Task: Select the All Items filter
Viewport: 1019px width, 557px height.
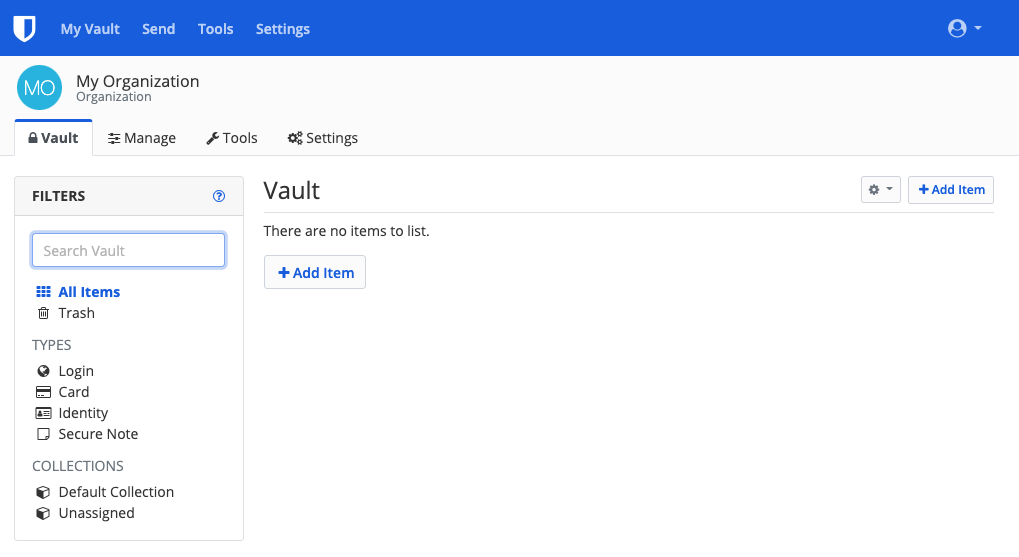Action: click(x=89, y=292)
